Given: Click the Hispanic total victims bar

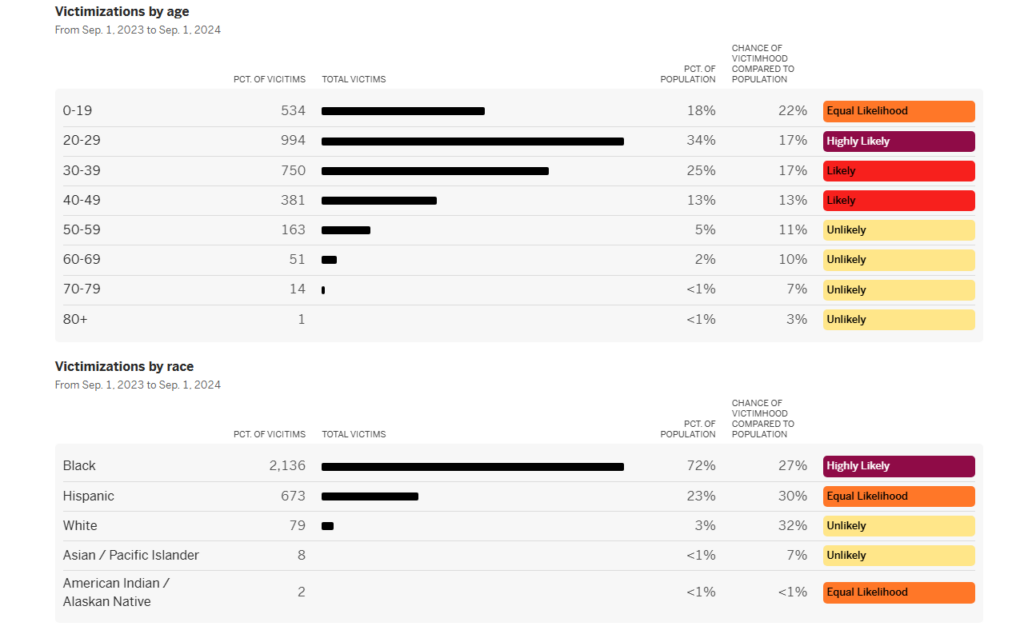Looking at the screenshot, I should (x=369, y=496).
